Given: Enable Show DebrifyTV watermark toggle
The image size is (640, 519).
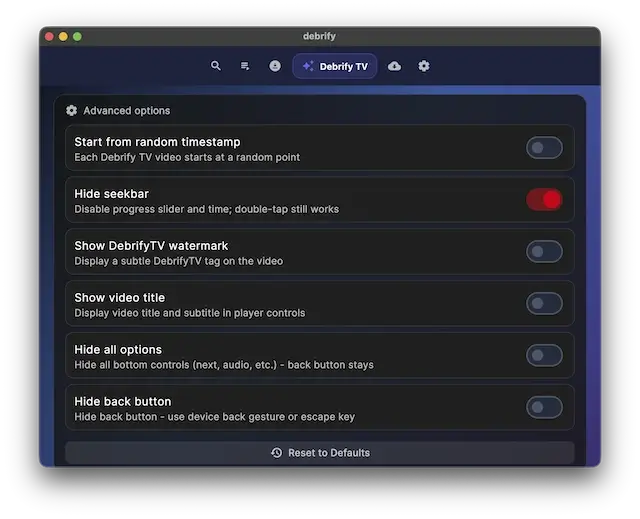Looking at the screenshot, I should click(544, 251).
